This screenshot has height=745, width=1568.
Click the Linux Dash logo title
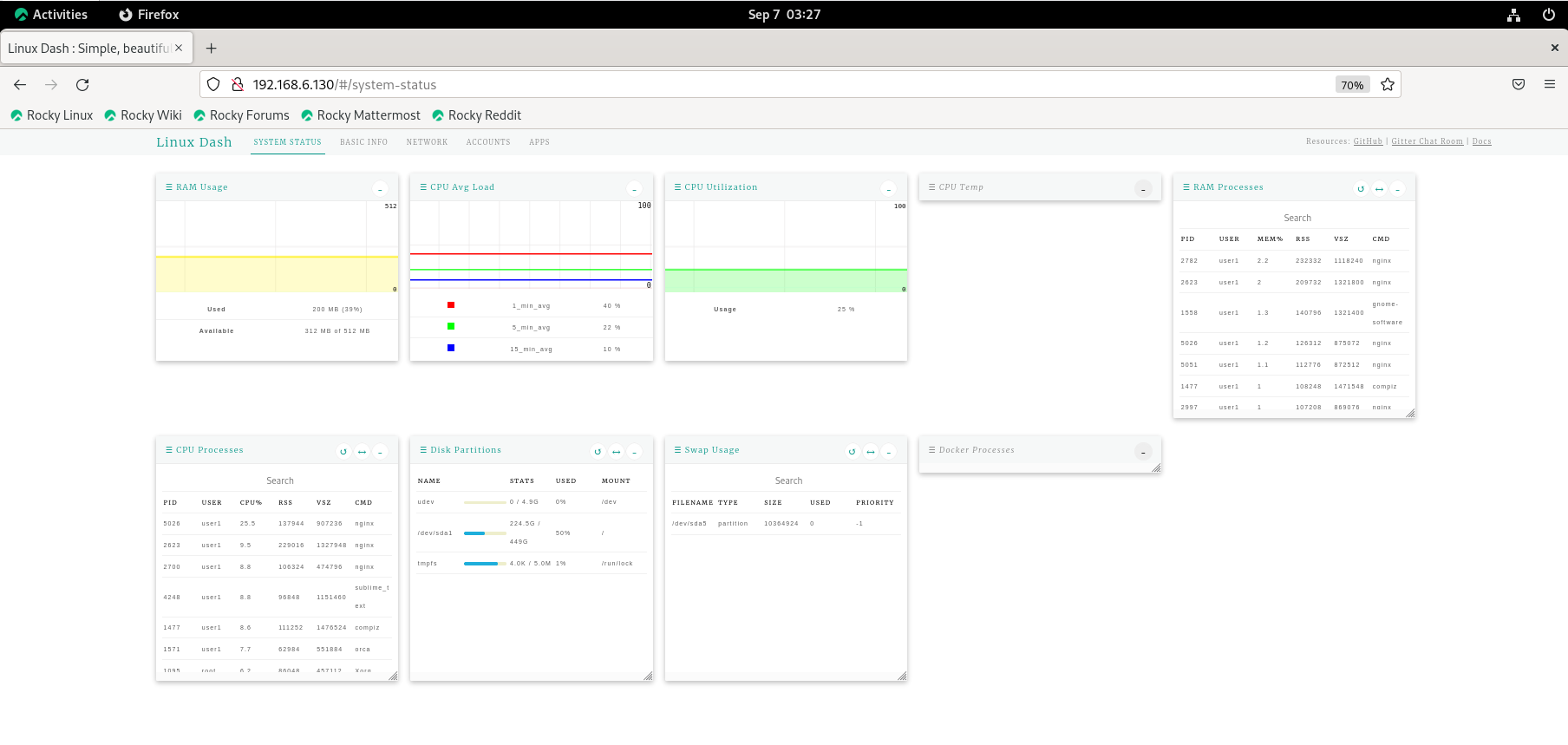tap(194, 142)
